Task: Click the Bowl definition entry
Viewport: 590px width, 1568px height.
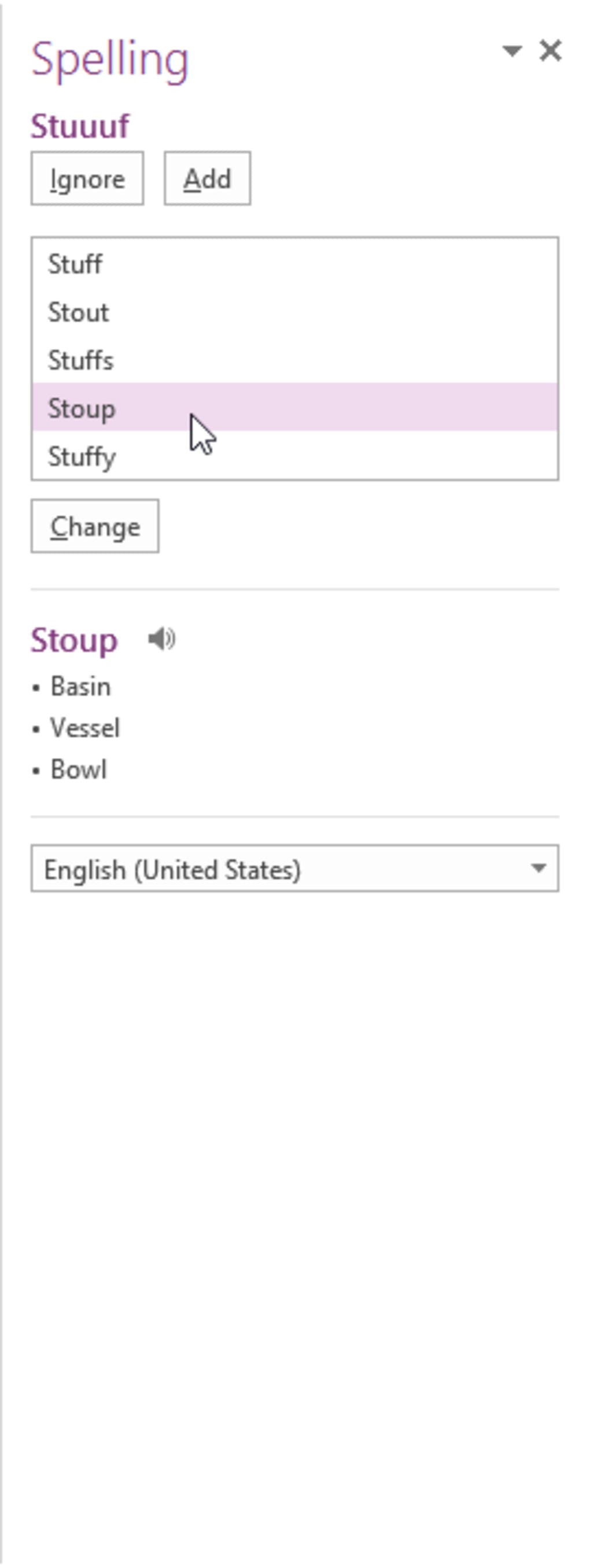Action: click(79, 769)
